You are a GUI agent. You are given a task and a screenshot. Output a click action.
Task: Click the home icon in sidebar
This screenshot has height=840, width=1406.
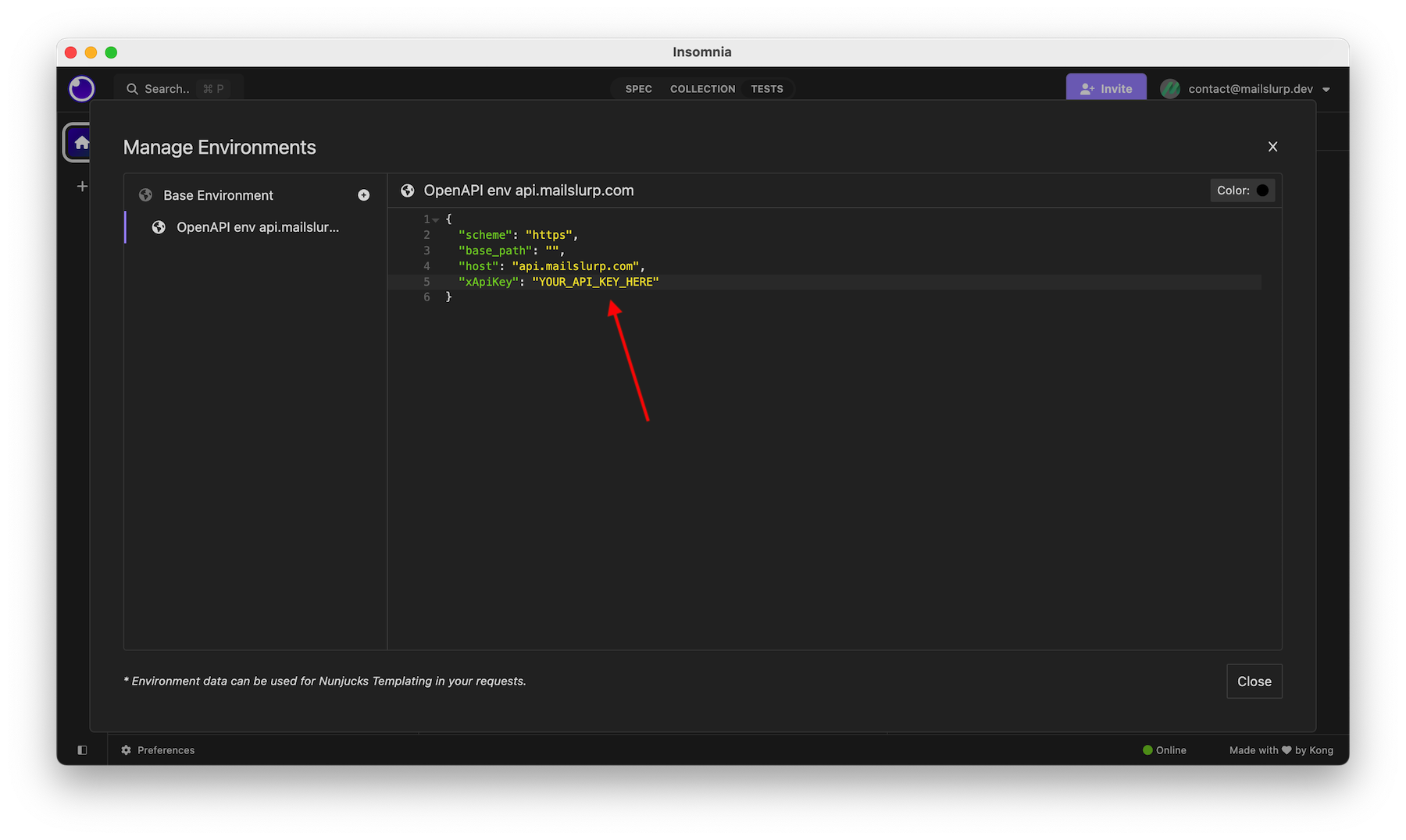pos(81,143)
